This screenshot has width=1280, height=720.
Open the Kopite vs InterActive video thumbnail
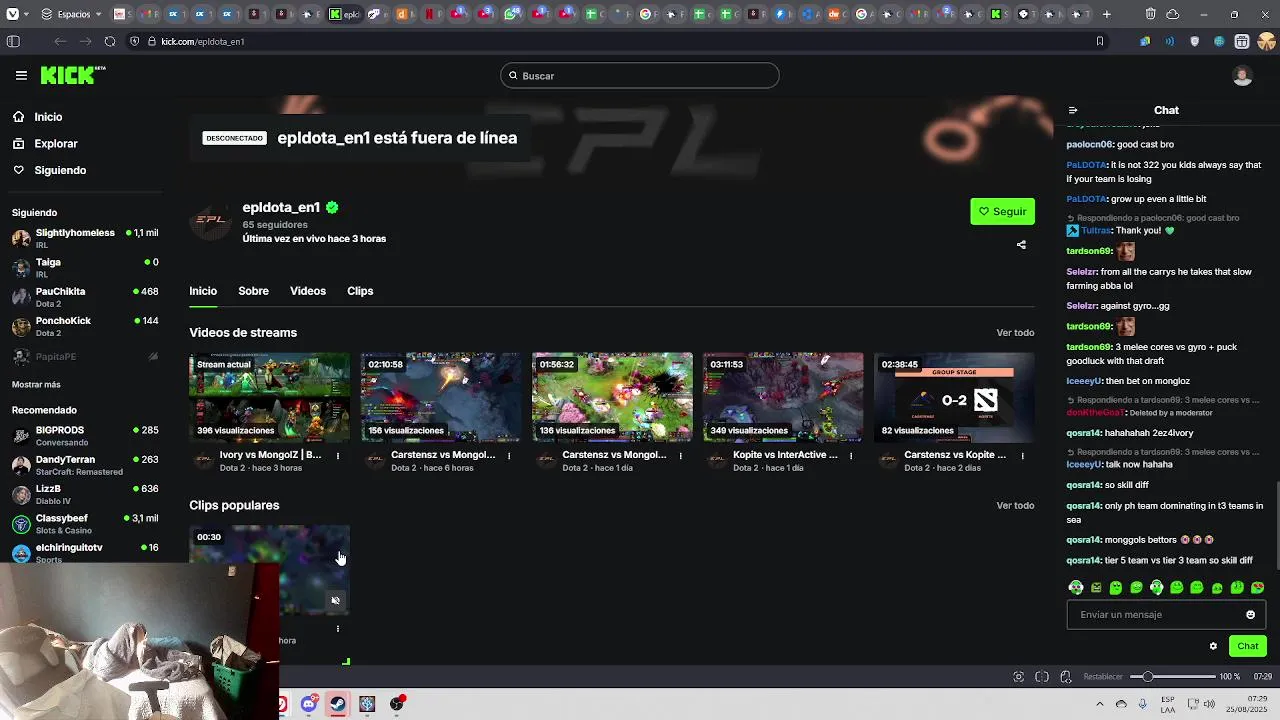[783, 397]
